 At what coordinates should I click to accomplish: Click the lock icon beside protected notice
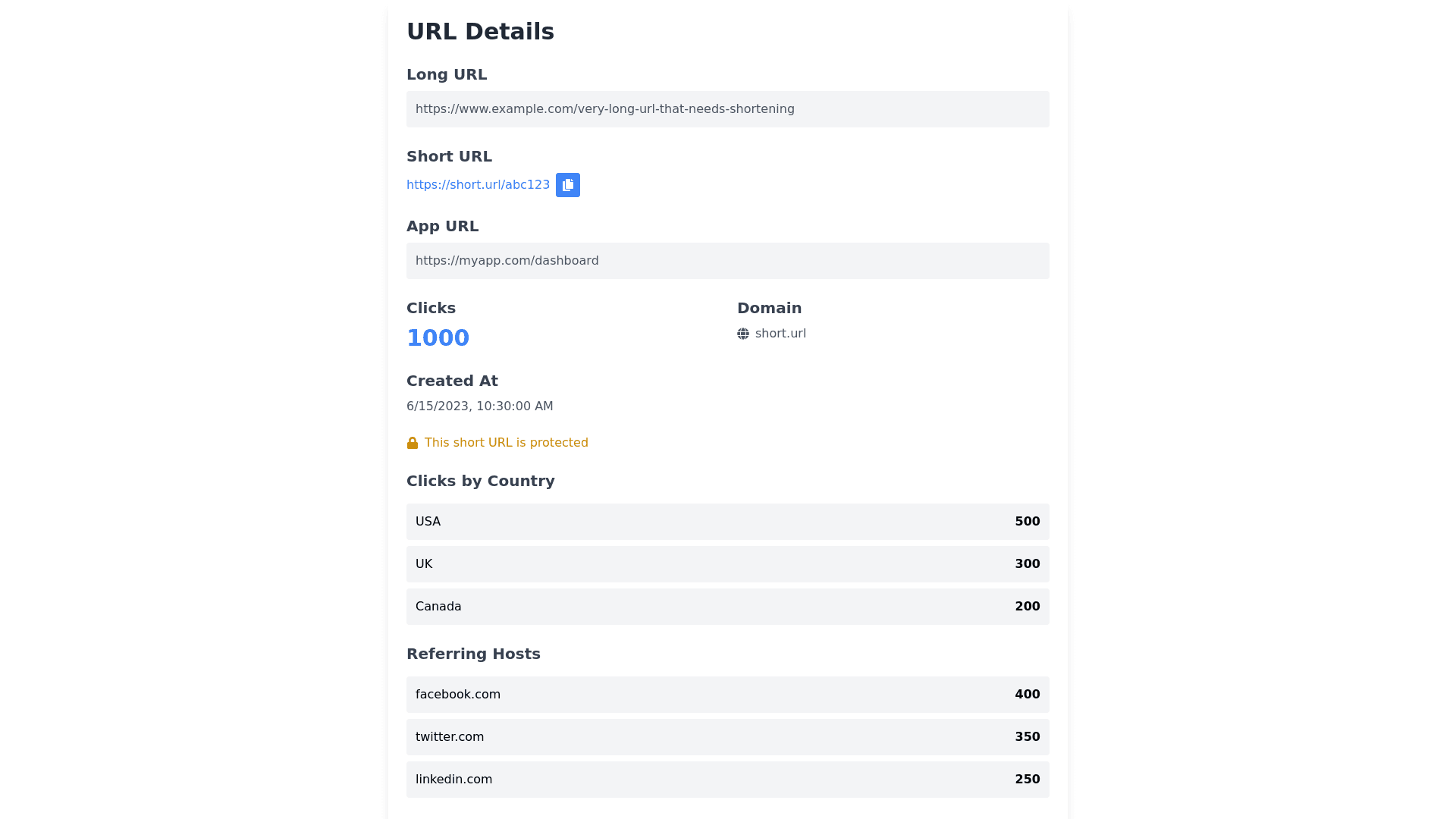pyautogui.click(x=413, y=443)
